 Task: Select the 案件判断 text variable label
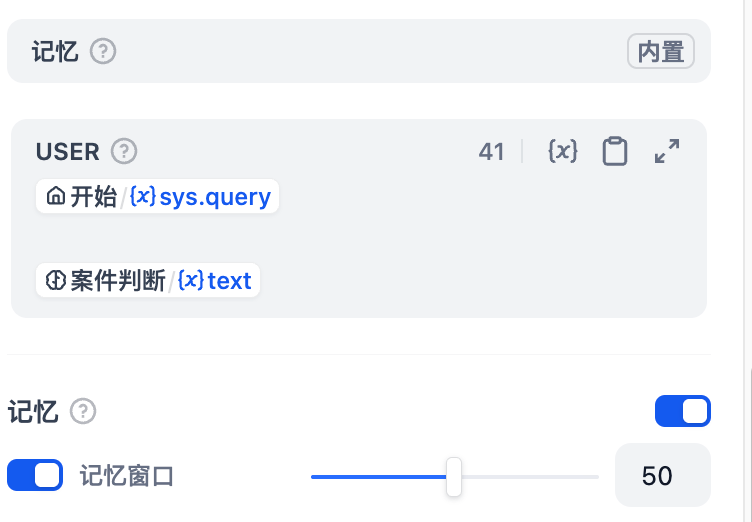[x=229, y=281]
